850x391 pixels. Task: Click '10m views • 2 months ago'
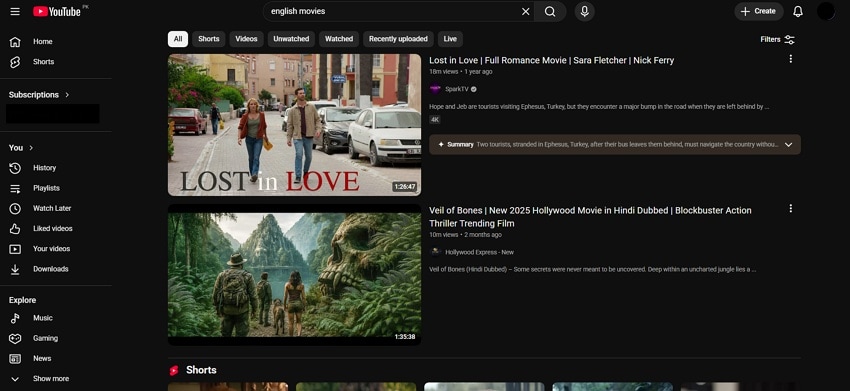[x=465, y=235]
